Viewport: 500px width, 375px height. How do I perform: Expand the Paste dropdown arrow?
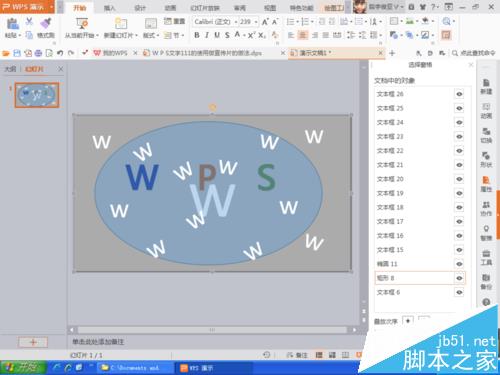click(x=20, y=35)
